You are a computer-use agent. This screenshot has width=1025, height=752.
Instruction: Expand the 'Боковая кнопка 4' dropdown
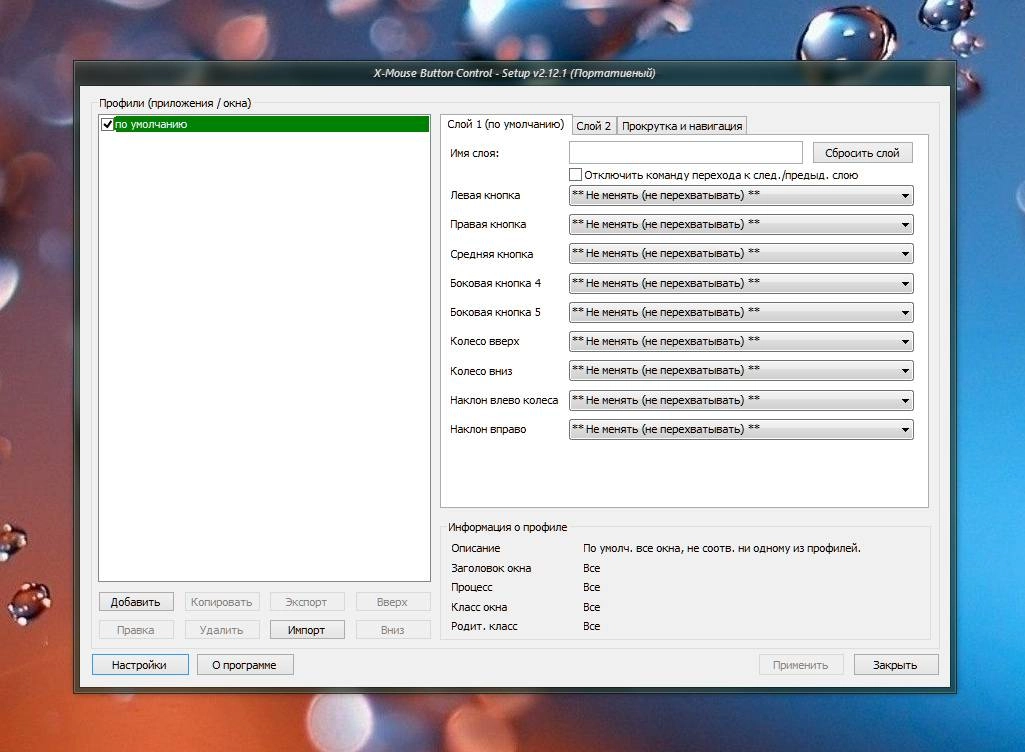pyautogui.click(x=741, y=283)
